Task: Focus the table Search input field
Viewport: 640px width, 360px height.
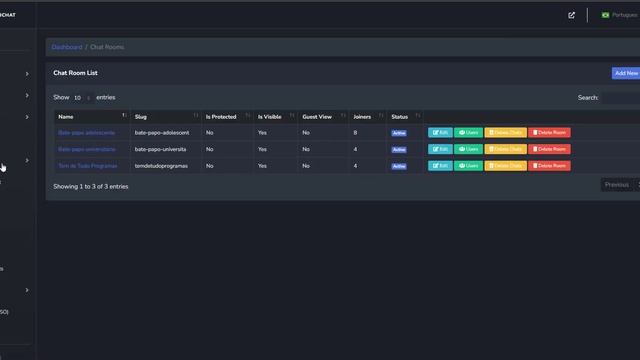Action: point(621,98)
